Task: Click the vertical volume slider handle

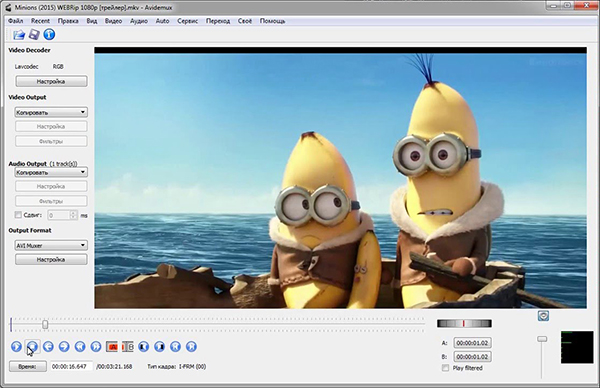Action: [x=542, y=339]
